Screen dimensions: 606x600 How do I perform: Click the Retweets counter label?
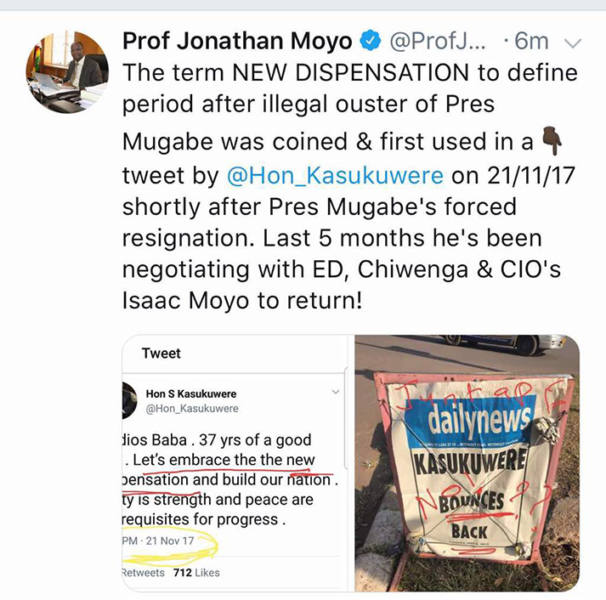(x=143, y=573)
